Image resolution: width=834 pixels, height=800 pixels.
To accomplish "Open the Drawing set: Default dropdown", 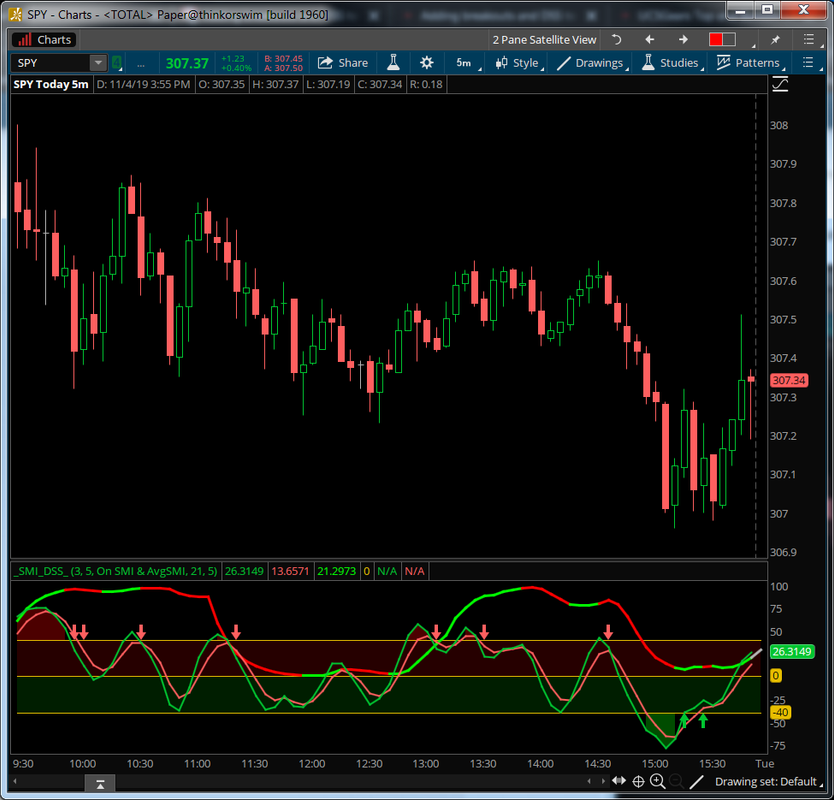I will click(x=768, y=781).
